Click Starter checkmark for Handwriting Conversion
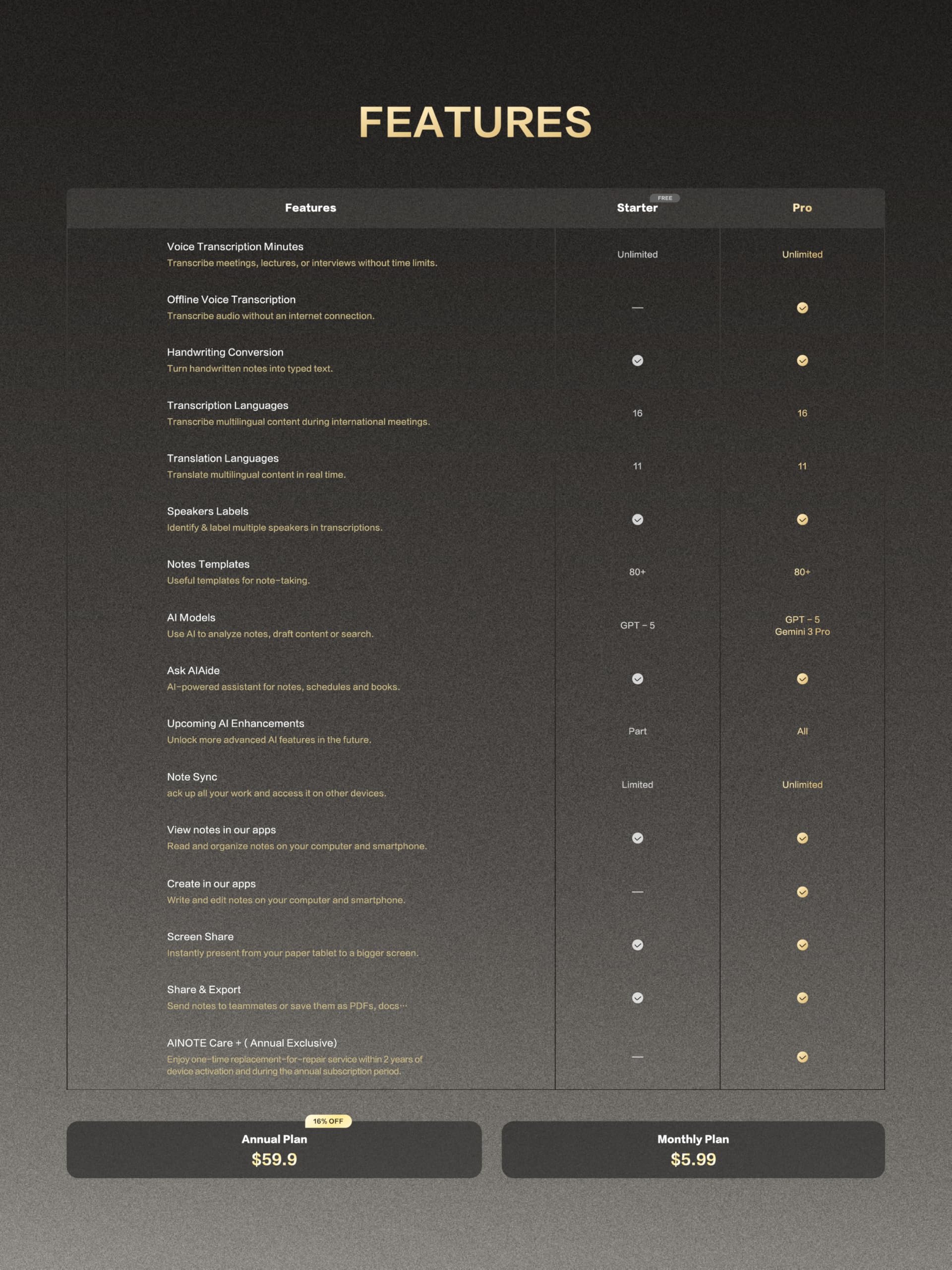Screen dimensions: 952x1270 [638, 361]
